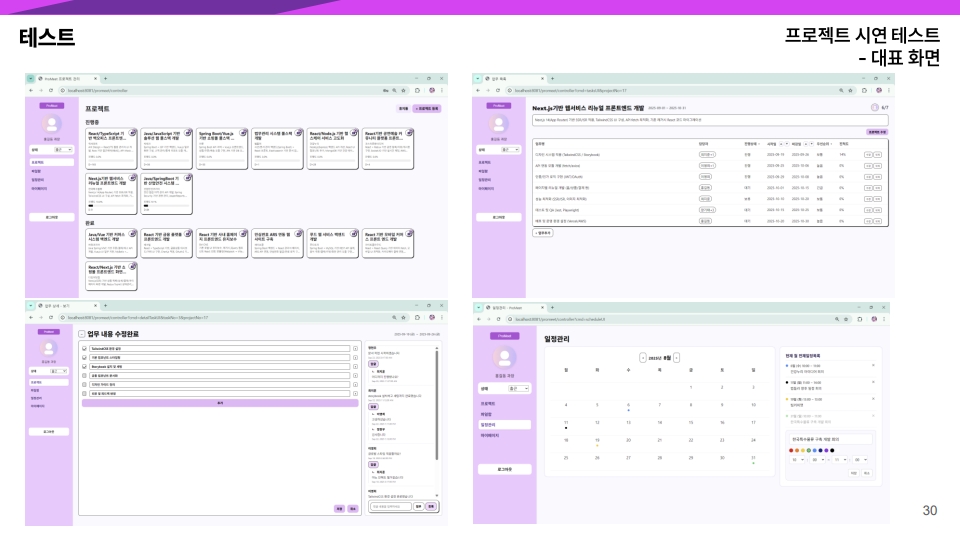Viewport: 960px width, 540px height.
Task: Click 프로젝트 등록 button in project list
Action: click(427, 108)
